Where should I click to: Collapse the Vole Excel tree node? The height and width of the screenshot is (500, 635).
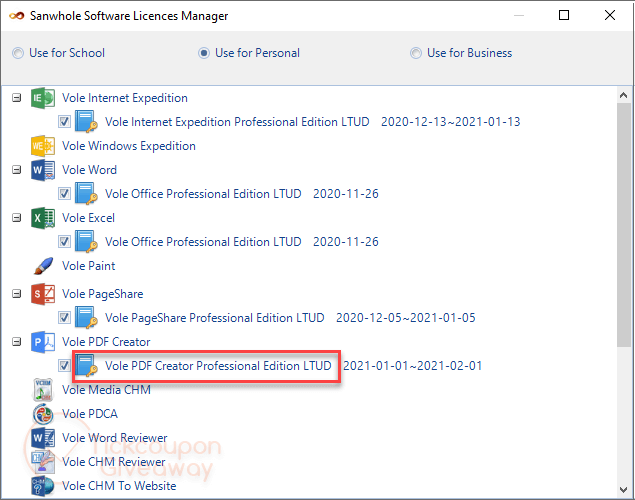(x=17, y=218)
